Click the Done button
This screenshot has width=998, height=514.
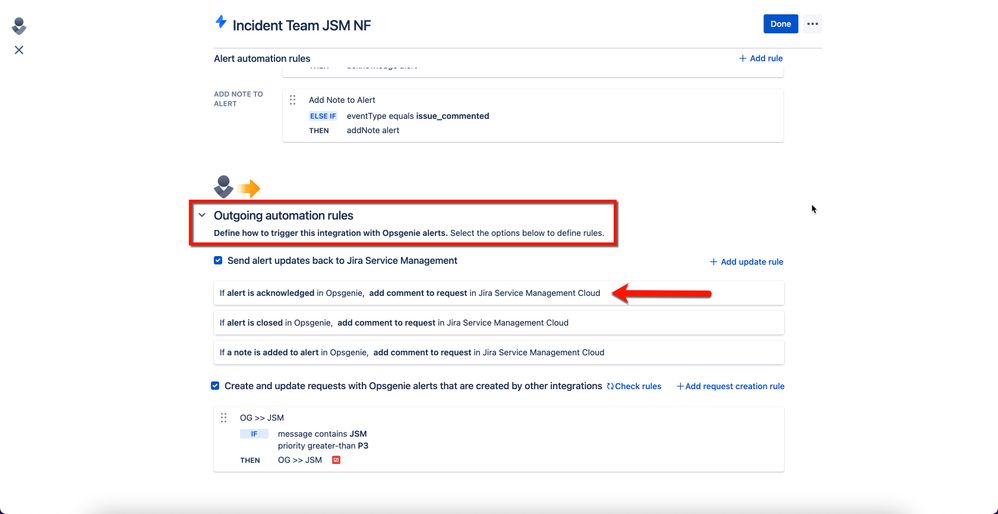tap(780, 24)
